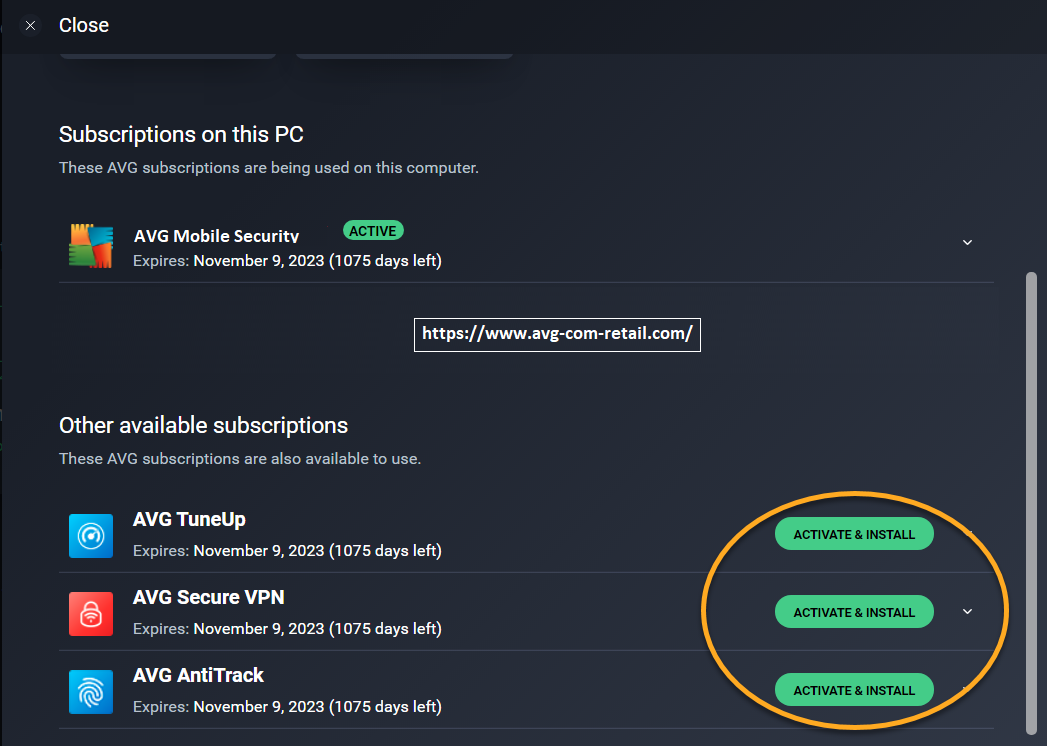Click AVG Mobile Security's expiration date text
This screenshot has width=1047, height=746.
pyautogui.click(x=287, y=260)
